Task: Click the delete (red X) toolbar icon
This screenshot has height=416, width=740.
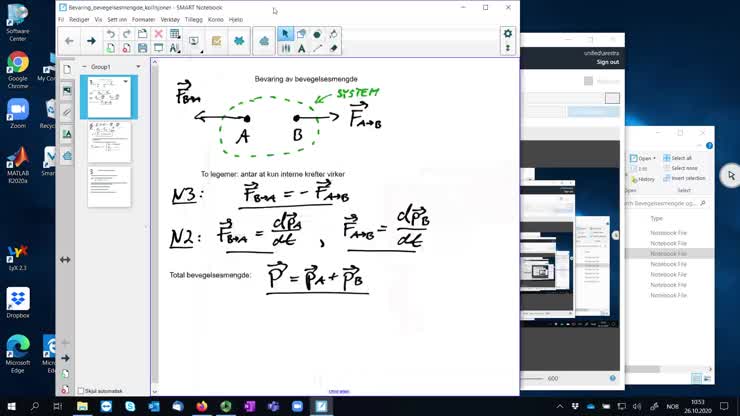Action: [158, 34]
